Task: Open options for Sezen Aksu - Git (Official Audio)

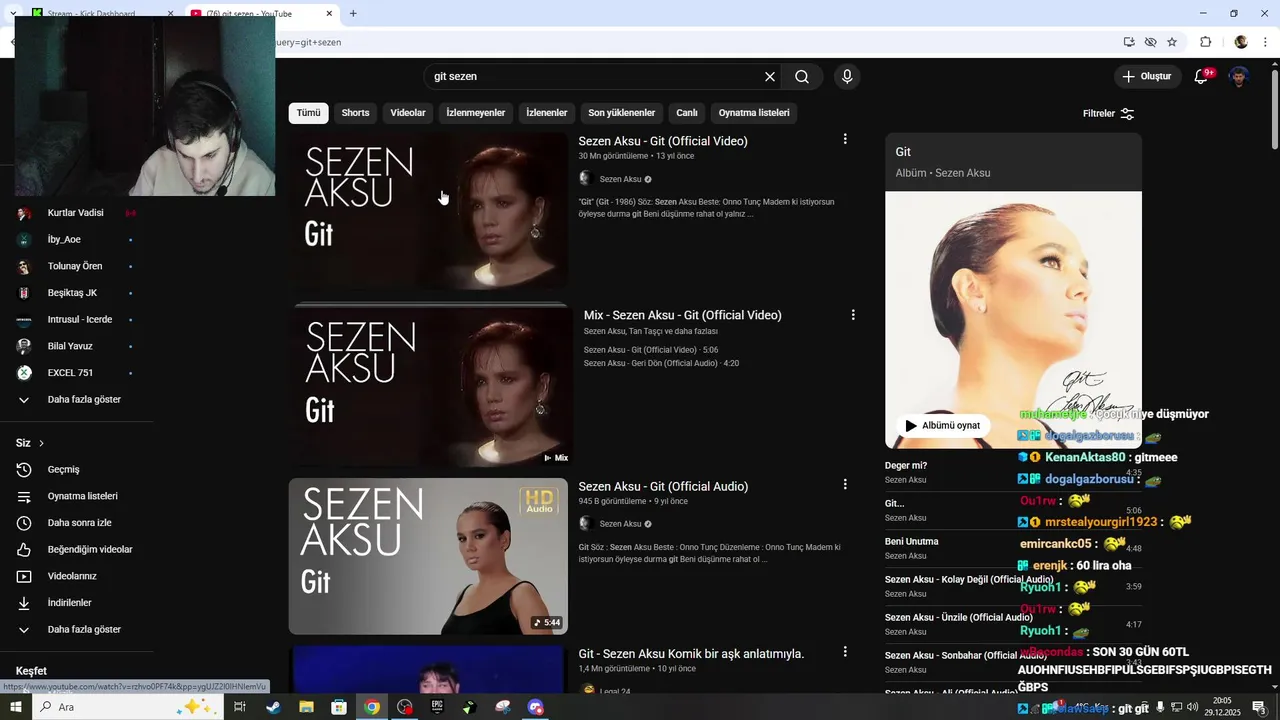Action: (x=845, y=484)
